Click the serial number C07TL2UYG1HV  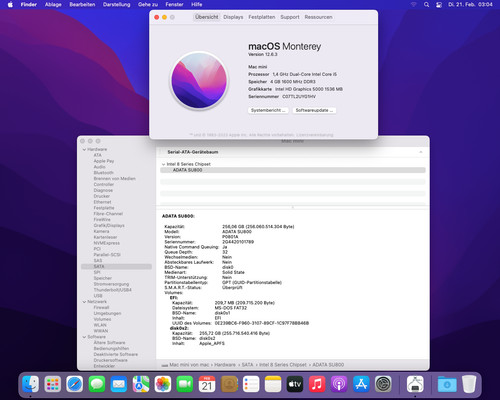[x=299, y=97]
